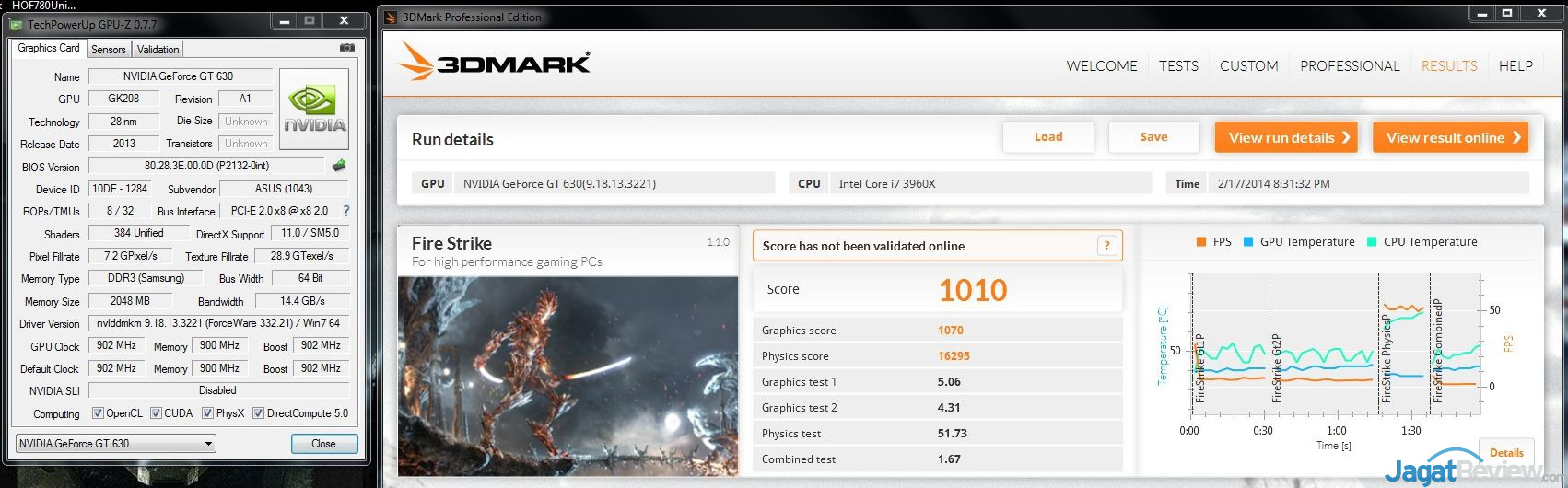Toggle the OpenCL checkbox
Image resolution: width=1568 pixels, height=488 pixels.
[x=98, y=413]
